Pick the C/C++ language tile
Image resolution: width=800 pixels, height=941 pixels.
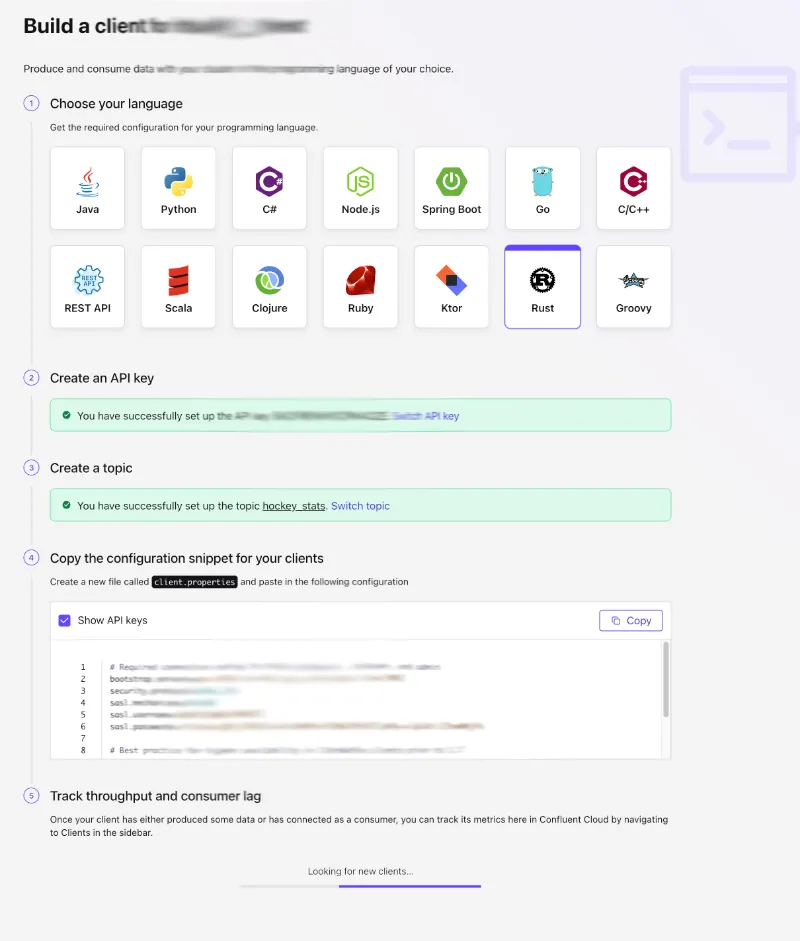634,188
